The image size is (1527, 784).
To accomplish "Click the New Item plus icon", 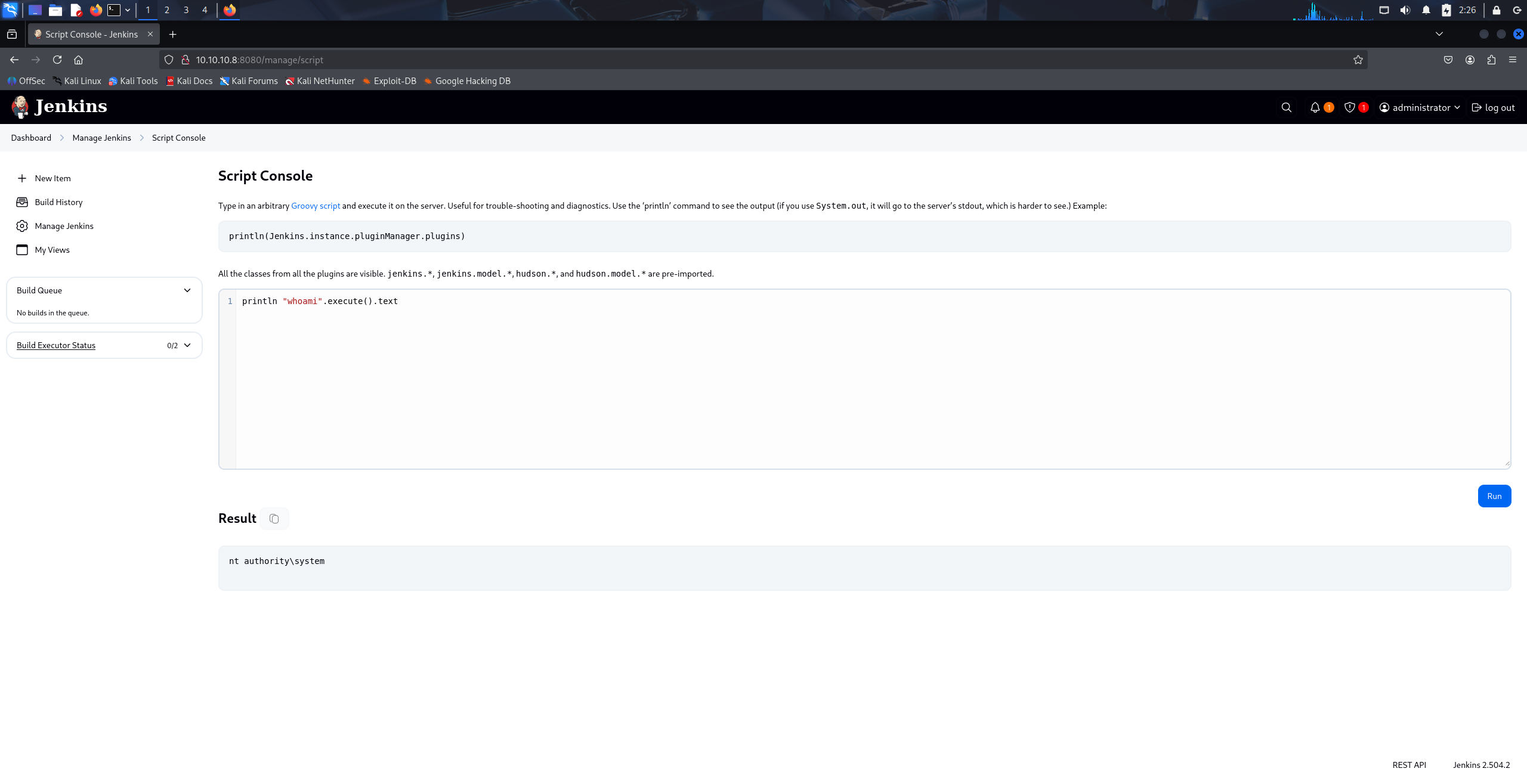I will coord(22,178).
